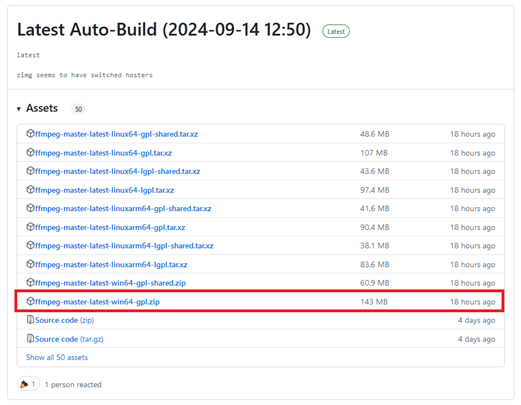This screenshot has width=521, height=405.
Task: Download ffmpeg-master-latest-linux64-lgpl.tar.xz
Action: [x=104, y=190]
